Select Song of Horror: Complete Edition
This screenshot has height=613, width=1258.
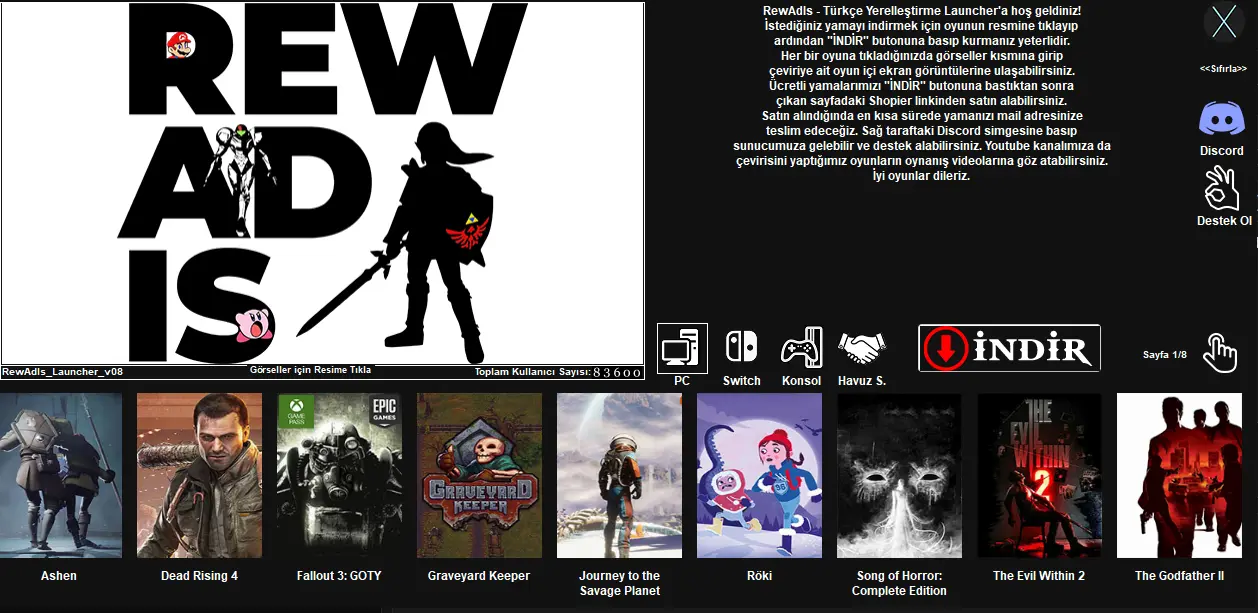pos(899,475)
